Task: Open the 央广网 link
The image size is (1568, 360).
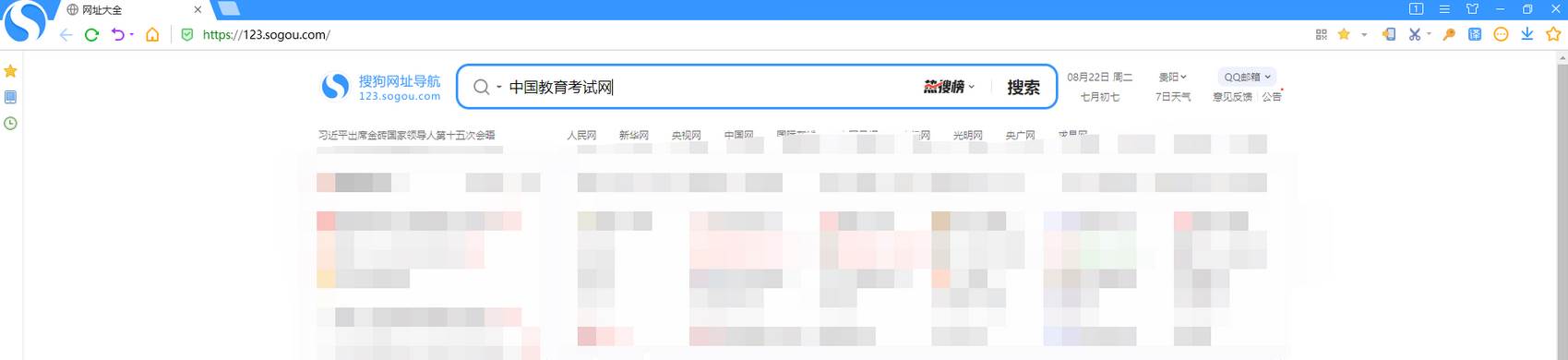Action: [x=1020, y=135]
